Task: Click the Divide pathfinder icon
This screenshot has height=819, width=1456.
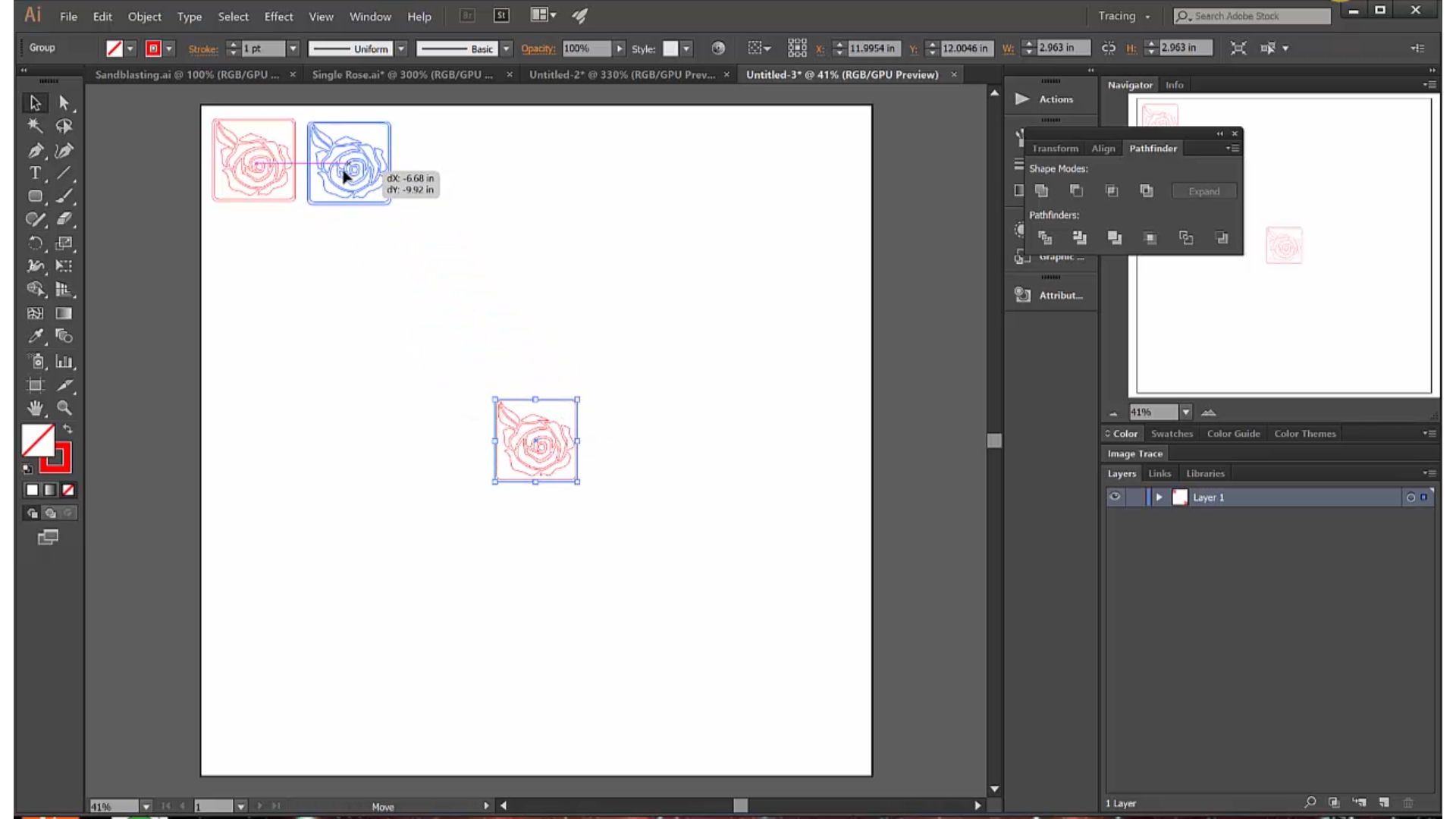Action: point(1045,238)
